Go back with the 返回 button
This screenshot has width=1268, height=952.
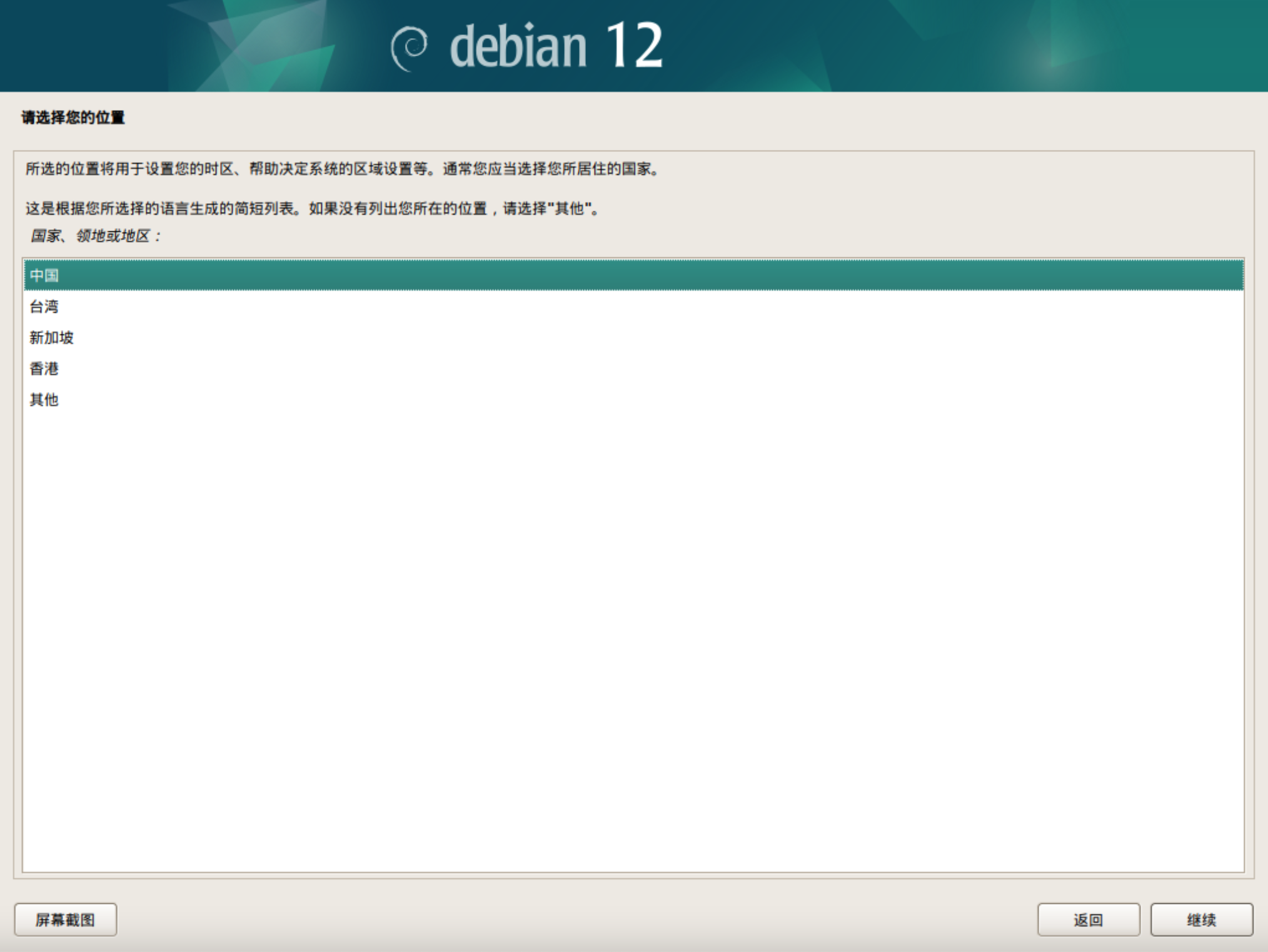click(1088, 919)
